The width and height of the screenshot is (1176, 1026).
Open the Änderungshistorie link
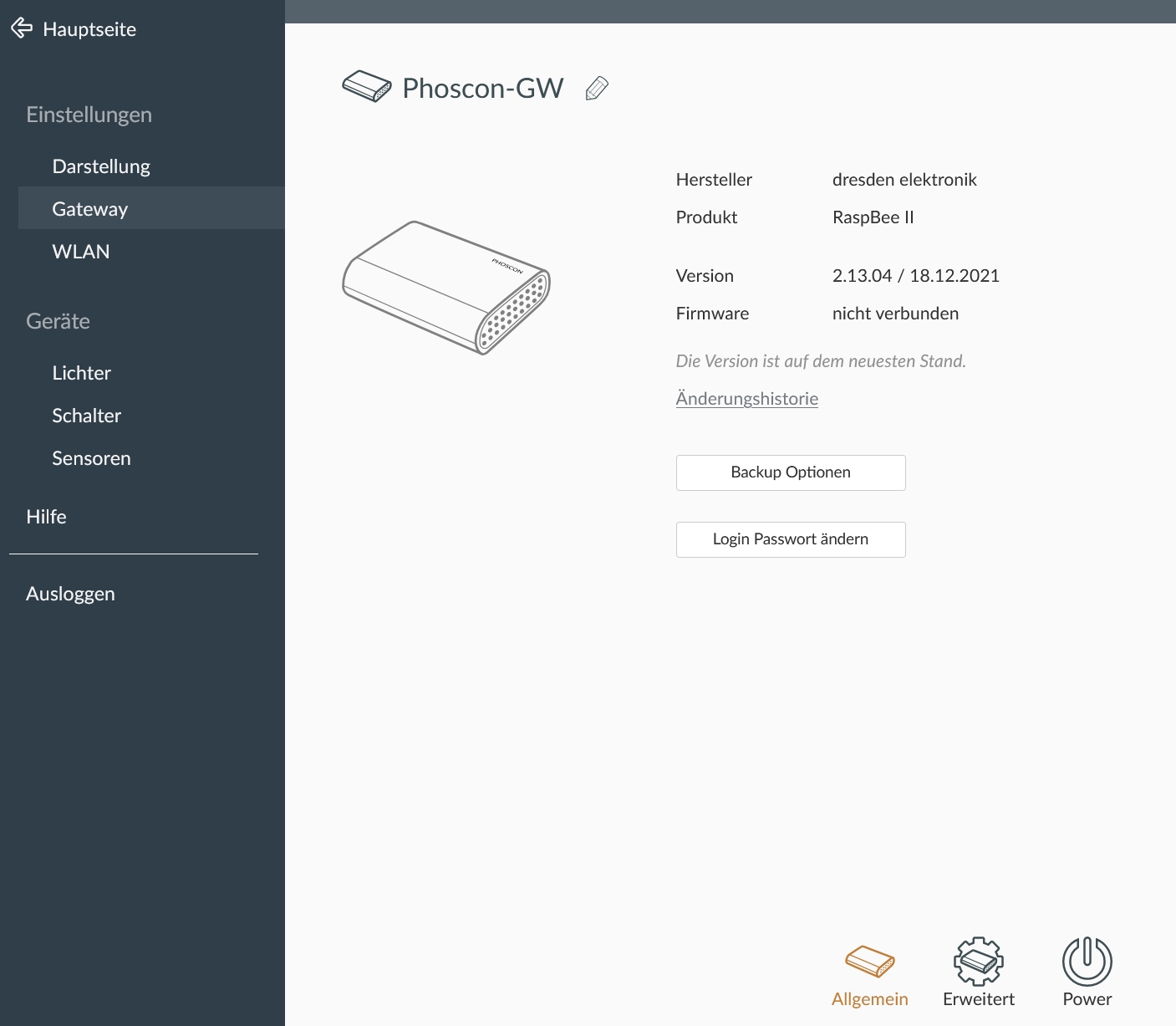746,399
